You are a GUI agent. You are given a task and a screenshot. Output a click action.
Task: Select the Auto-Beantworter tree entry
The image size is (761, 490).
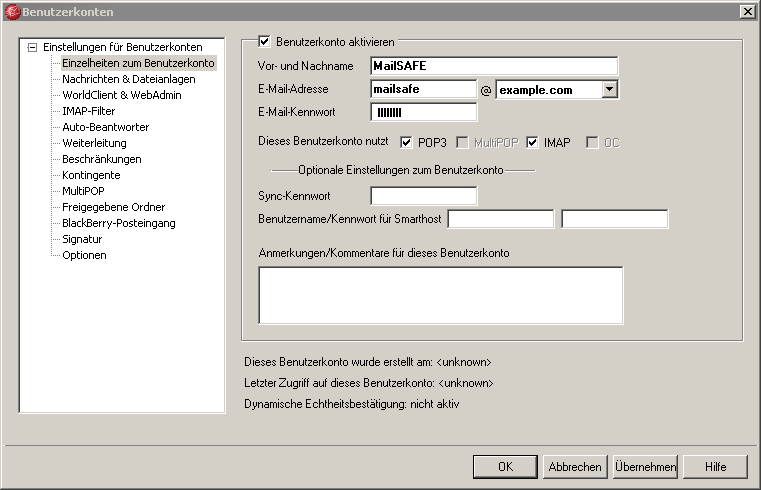[x=105, y=127]
